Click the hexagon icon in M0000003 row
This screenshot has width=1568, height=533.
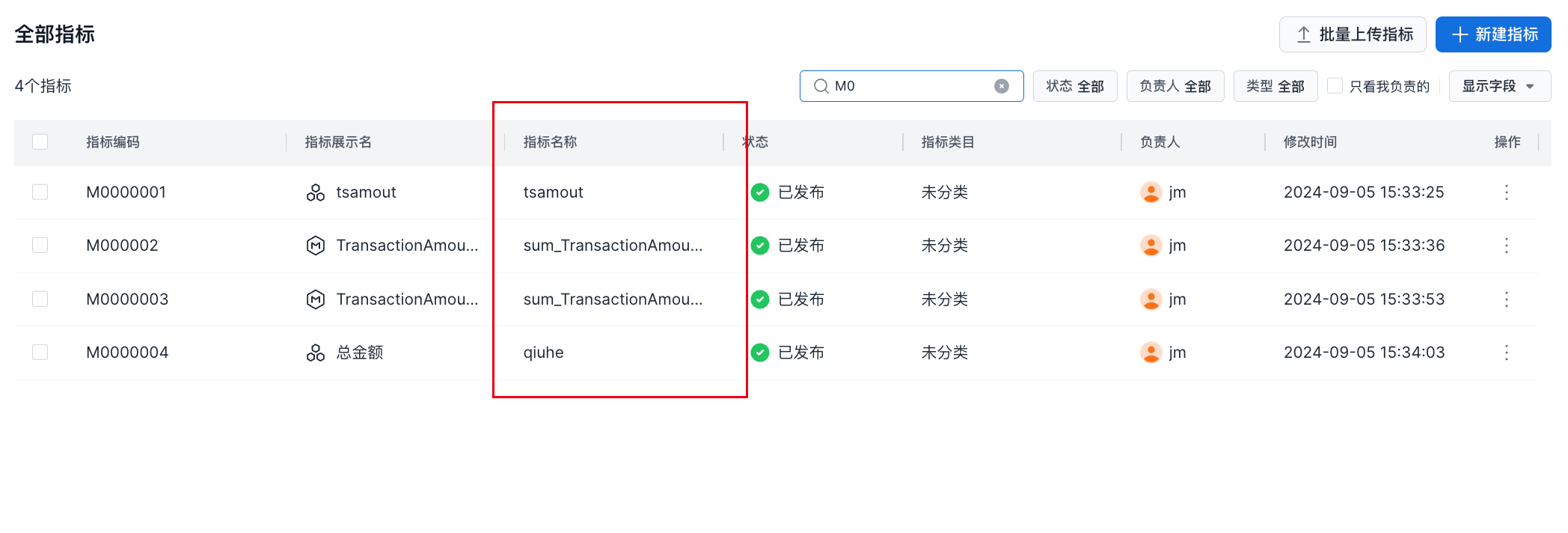tap(316, 299)
